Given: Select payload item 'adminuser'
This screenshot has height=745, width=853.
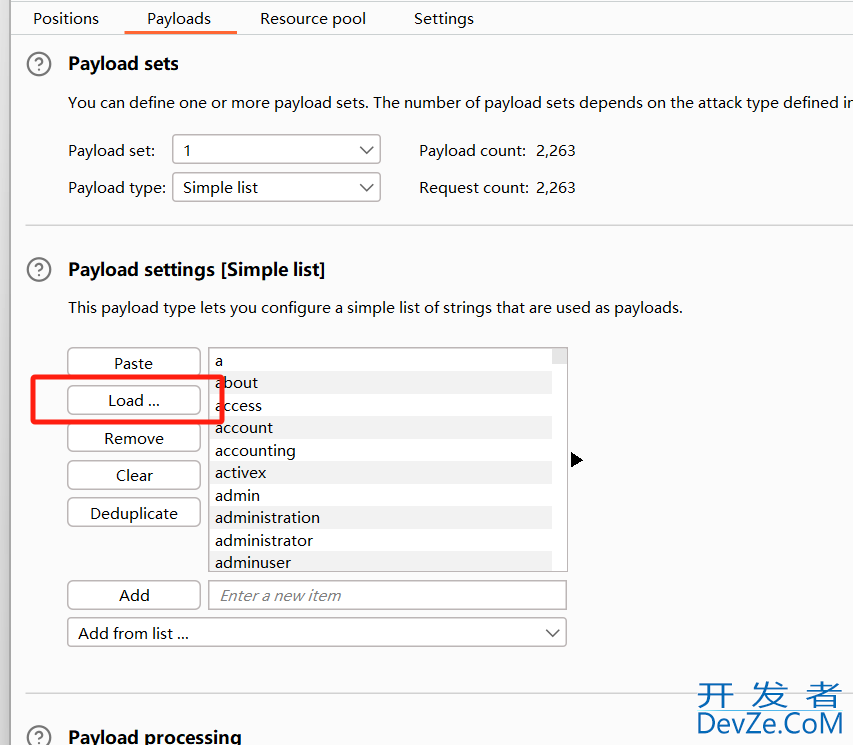Looking at the screenshot, I should pos(381,562).
